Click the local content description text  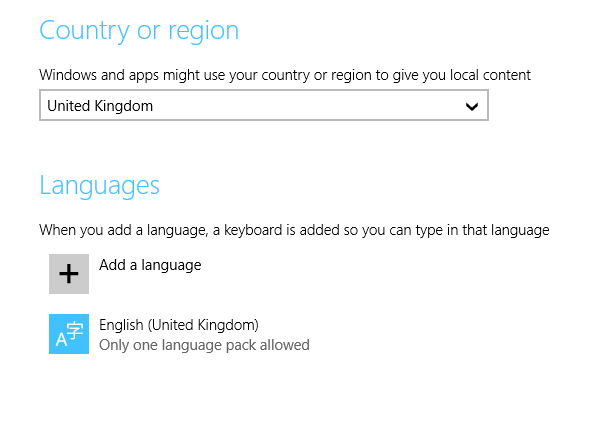(x=285, y=75)
